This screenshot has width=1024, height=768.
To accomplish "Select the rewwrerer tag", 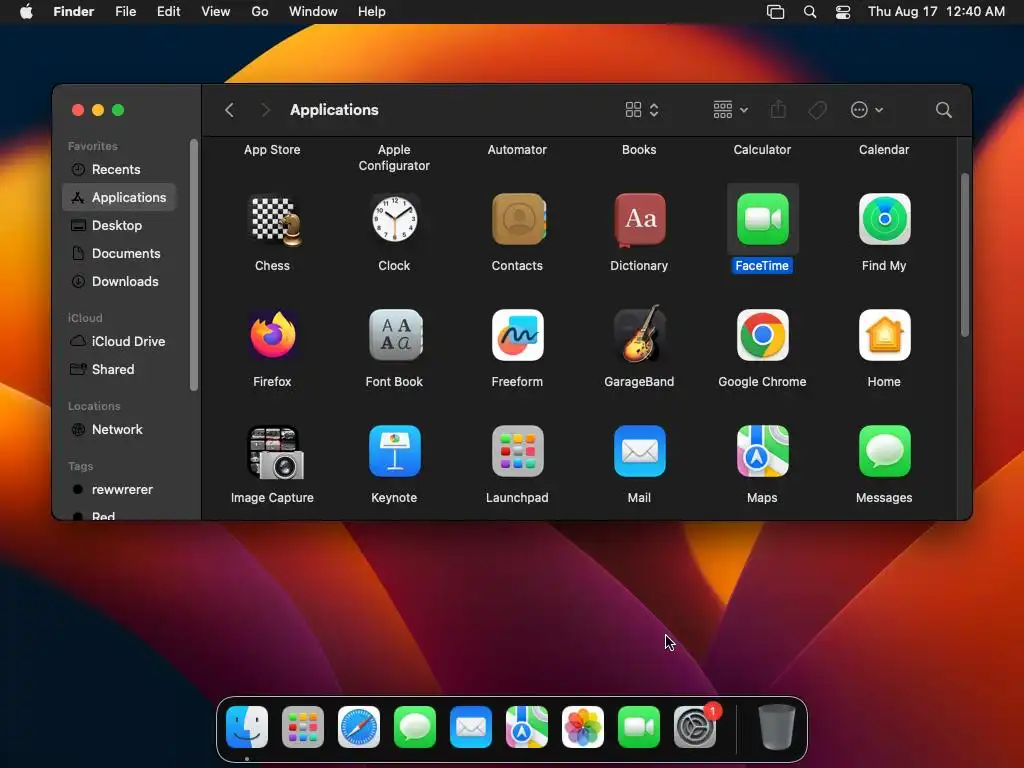I will point(119,490).
